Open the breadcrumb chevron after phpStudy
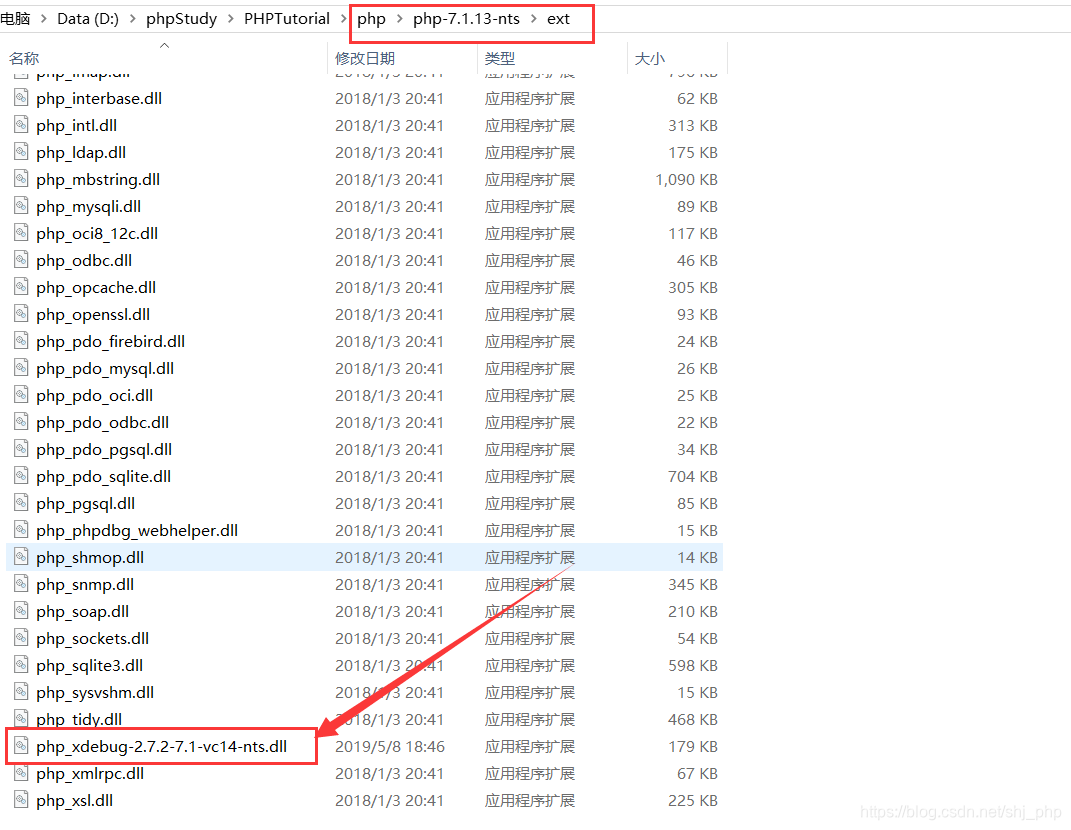Screen dimensions: 1071x830 point(228,18)
